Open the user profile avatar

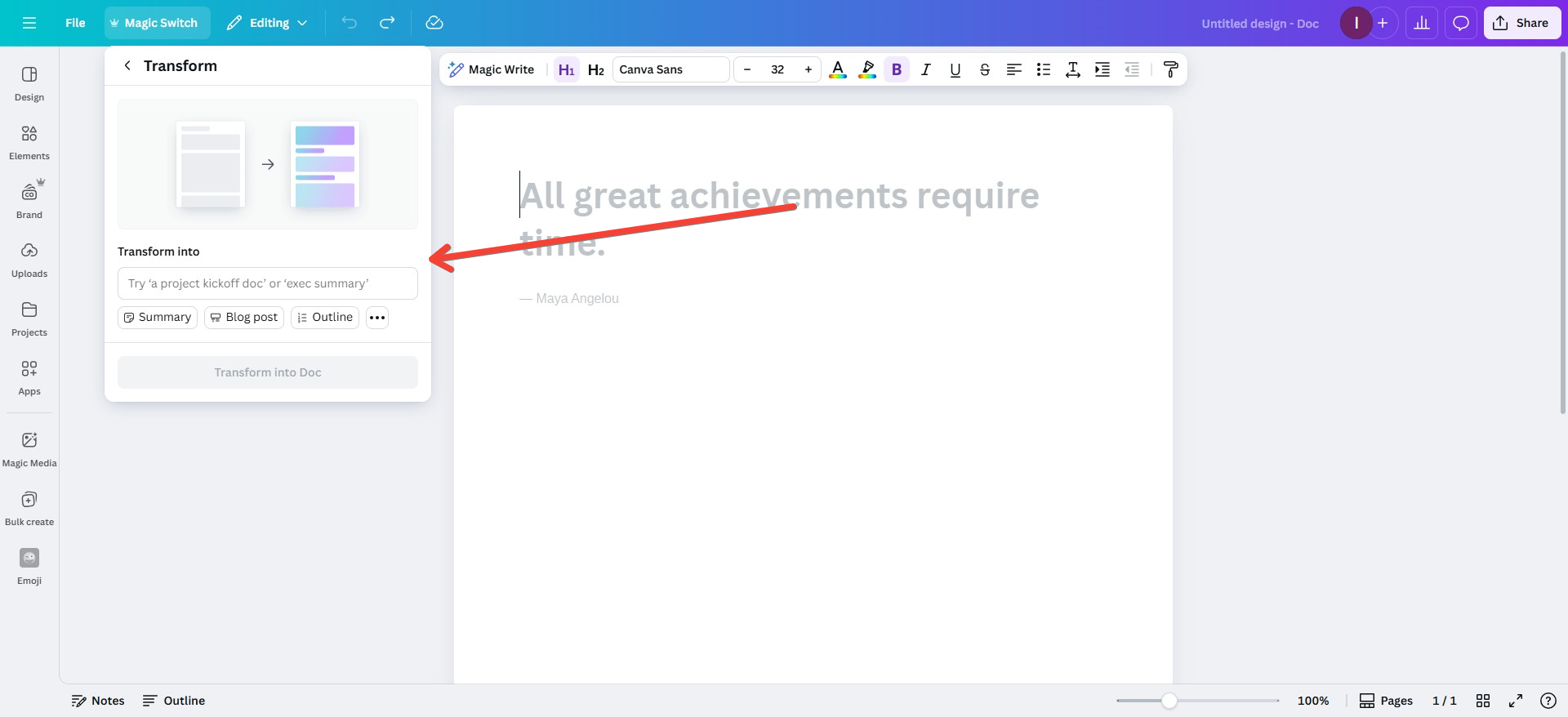click(1356, 23)
